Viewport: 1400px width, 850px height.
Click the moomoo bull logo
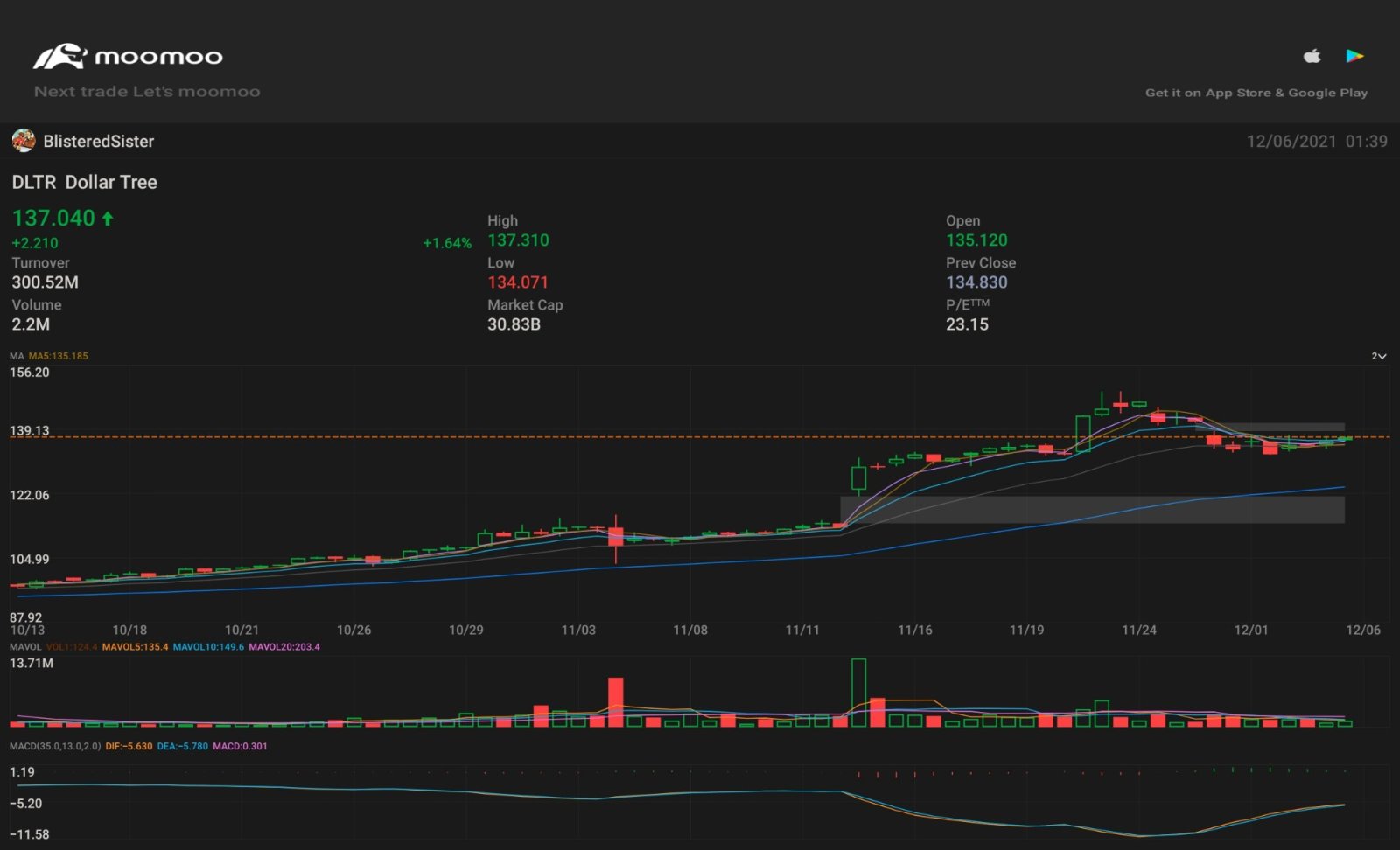click(59, 57)
